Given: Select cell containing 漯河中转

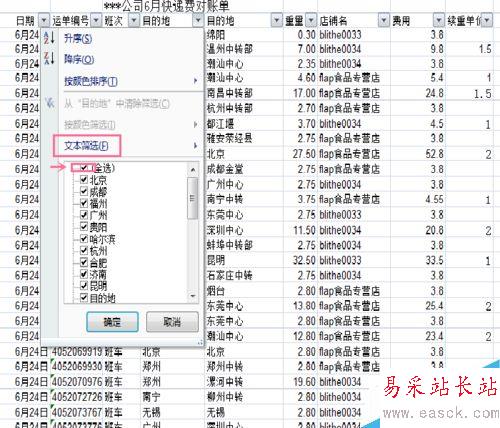Looking at the screenshot, I should [x=244, y=382].
